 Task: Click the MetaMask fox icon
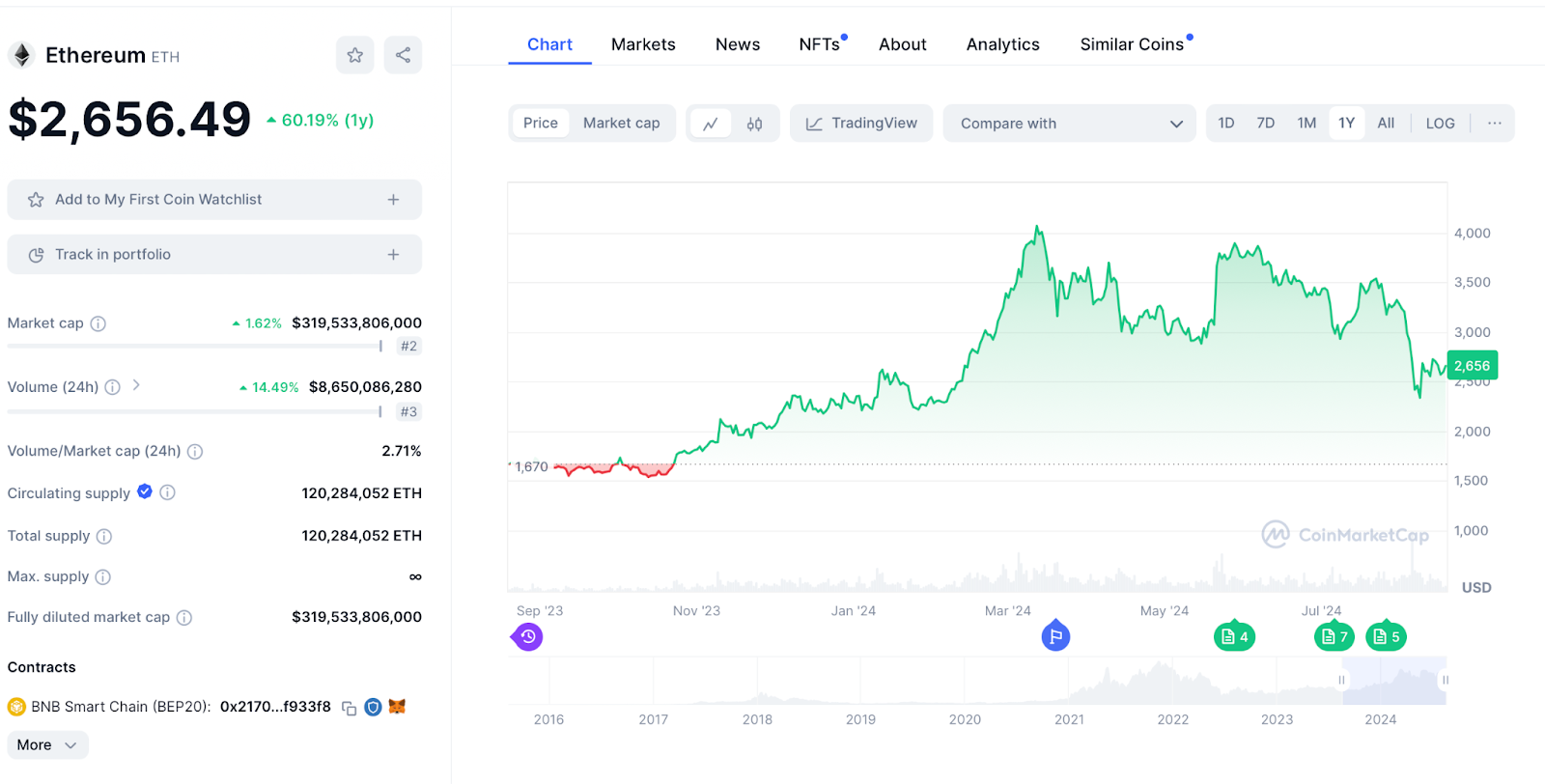[x=397, y=707]
